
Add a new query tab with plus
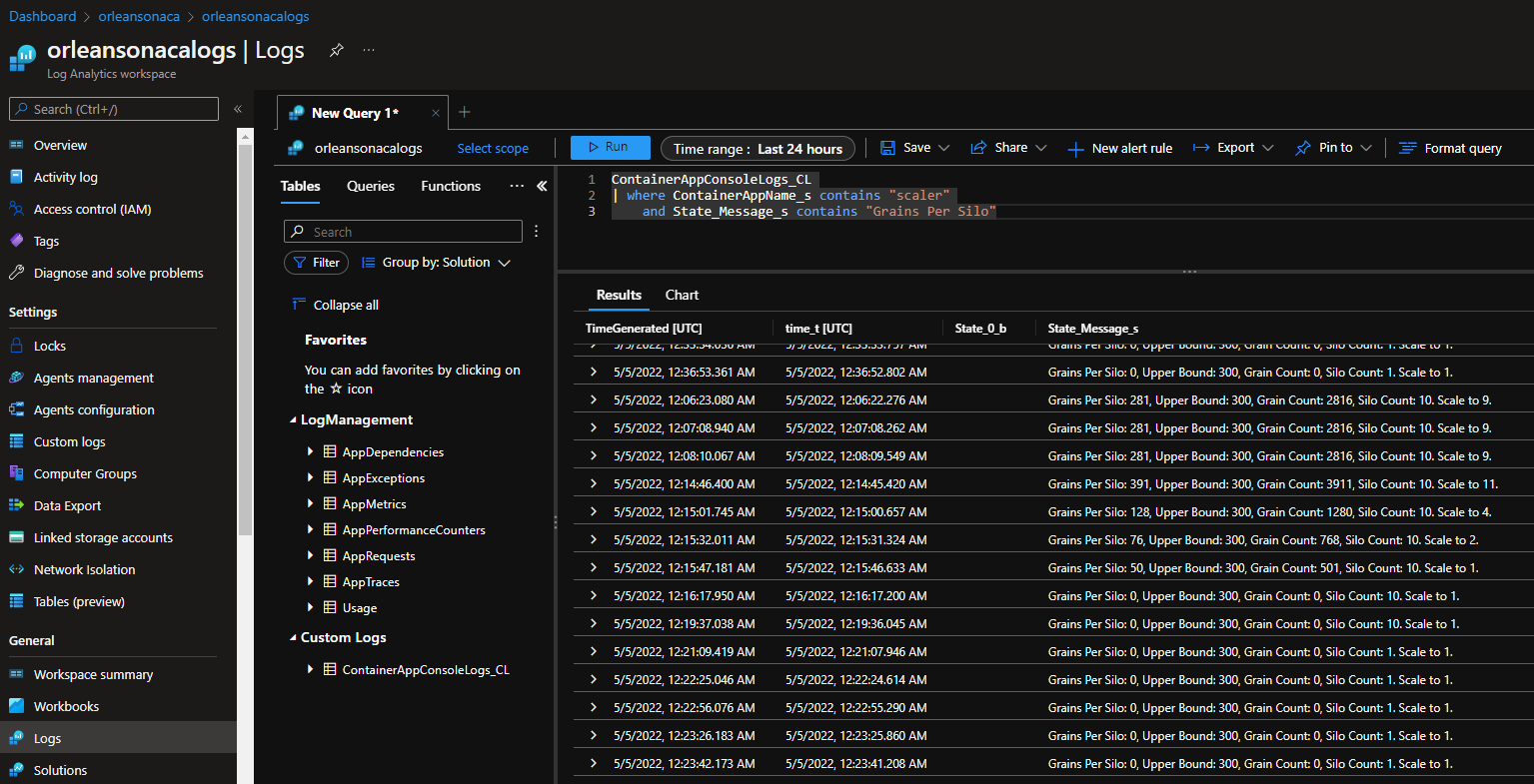click(x=464, y=112)
